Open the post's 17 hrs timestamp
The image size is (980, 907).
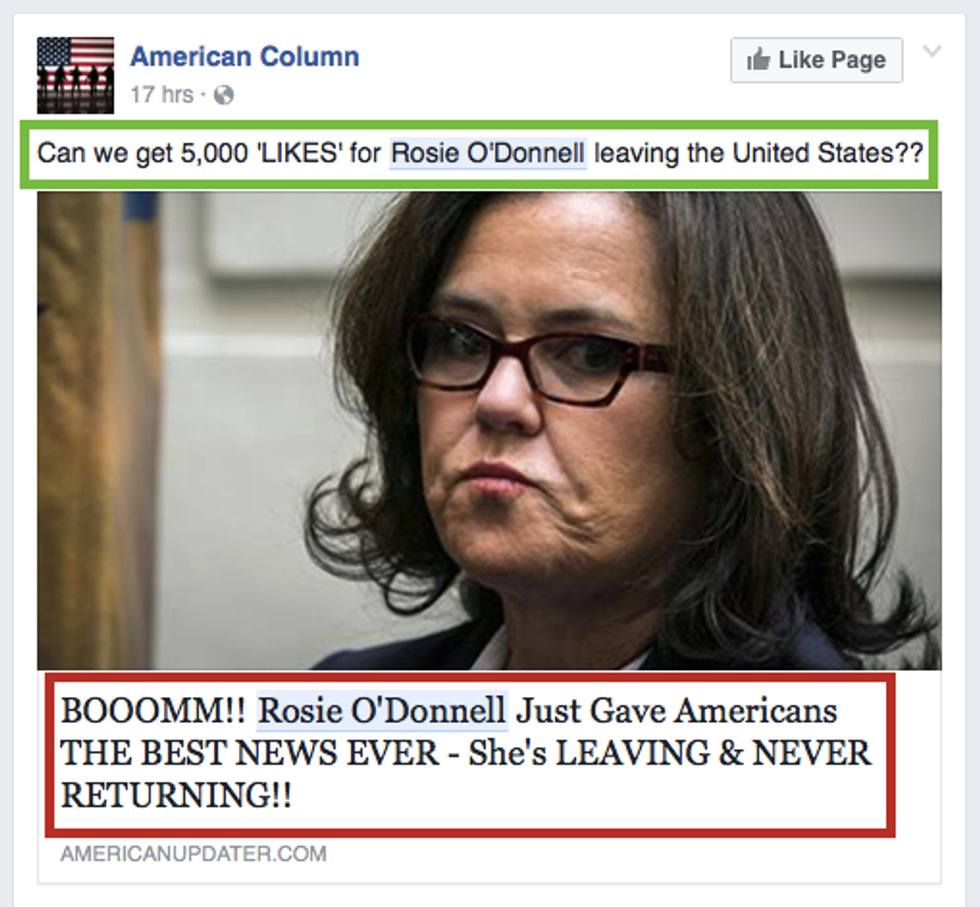pyautogui.click(x=162, y=94)
